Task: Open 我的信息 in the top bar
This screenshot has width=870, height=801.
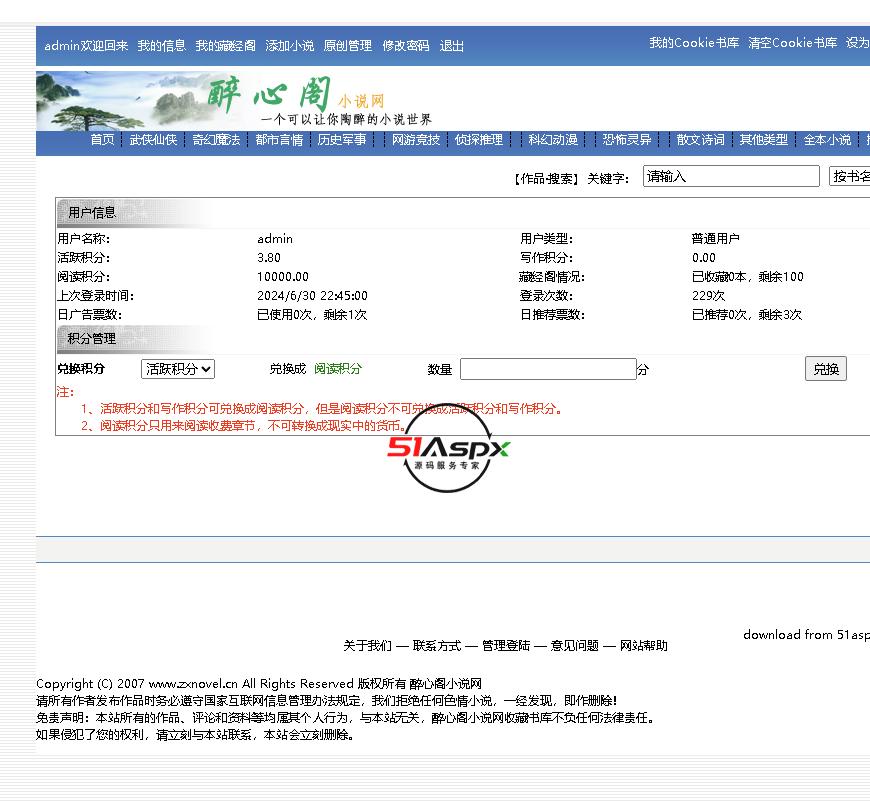Action: click(161, 46)
